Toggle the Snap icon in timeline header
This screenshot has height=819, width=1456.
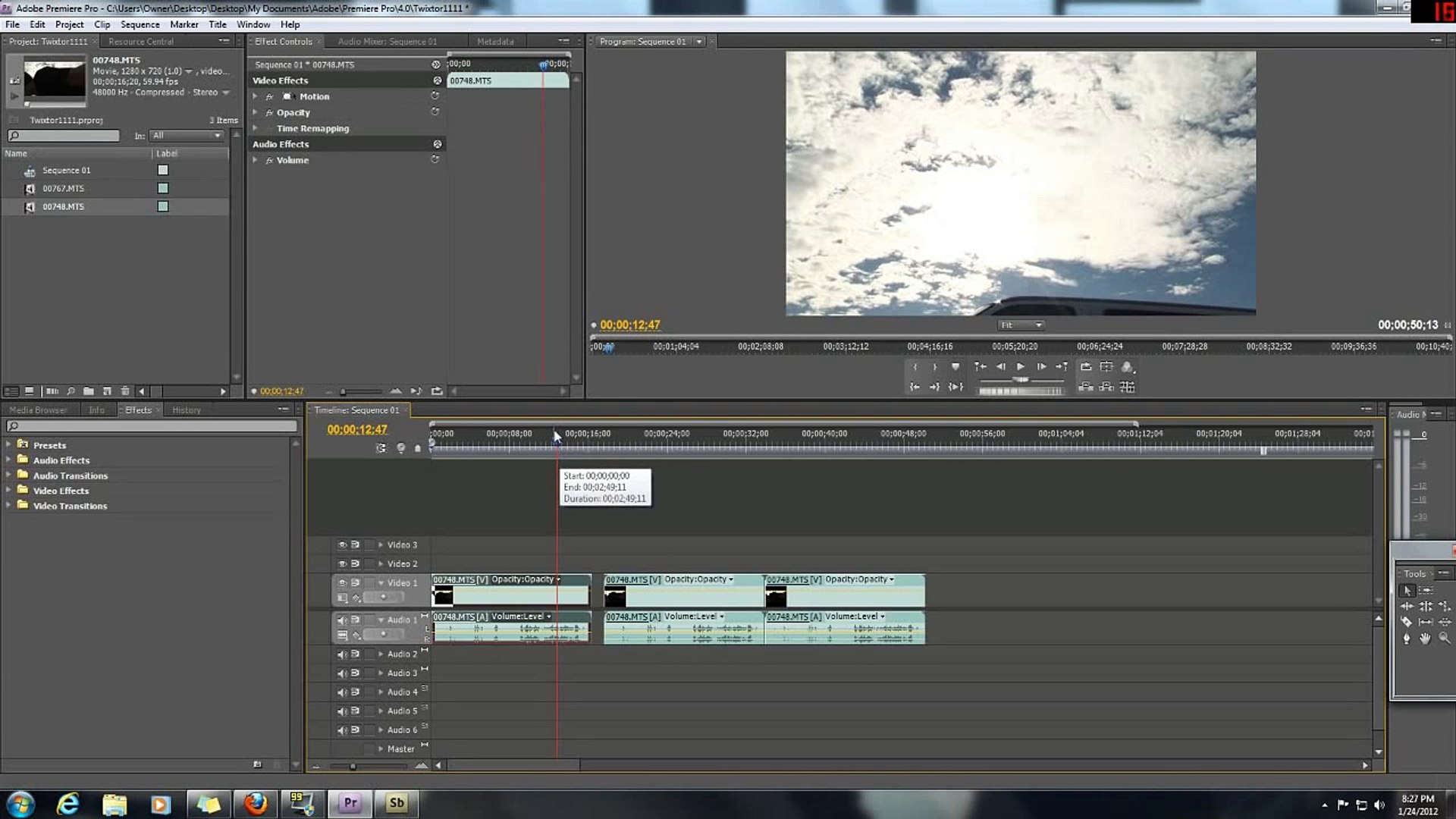381,448
